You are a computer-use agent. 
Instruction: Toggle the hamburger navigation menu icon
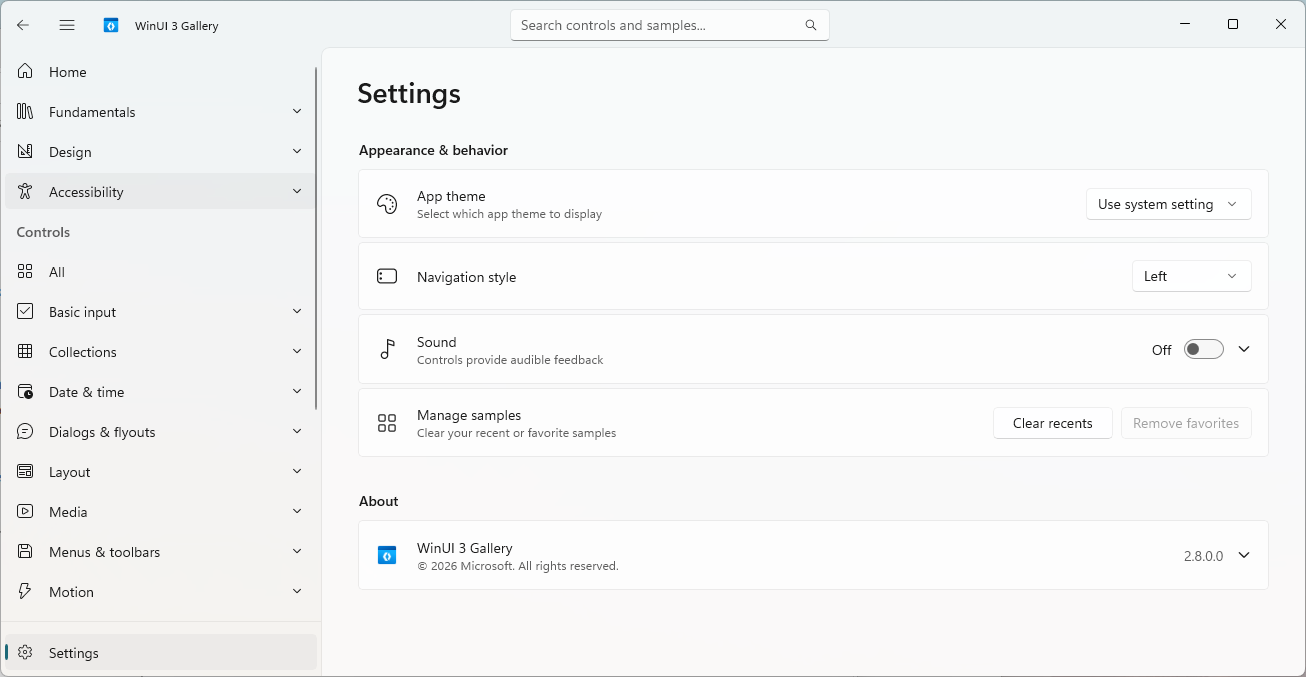[x=67, y=25]
